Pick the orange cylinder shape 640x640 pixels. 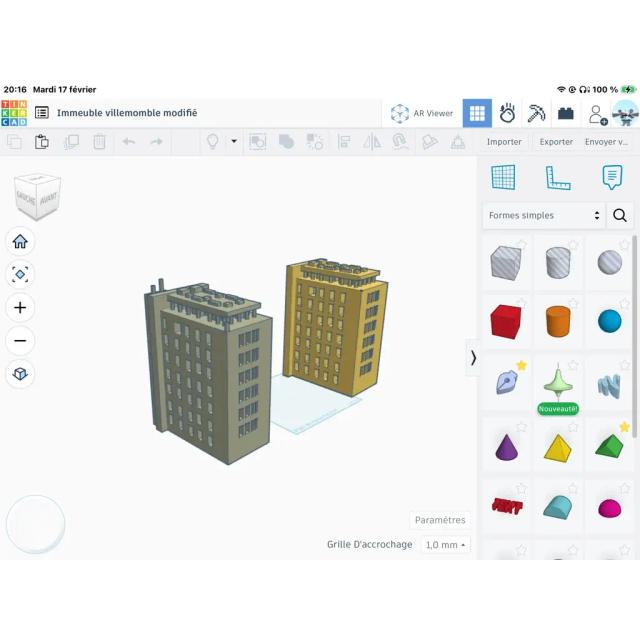pos(558,322)
